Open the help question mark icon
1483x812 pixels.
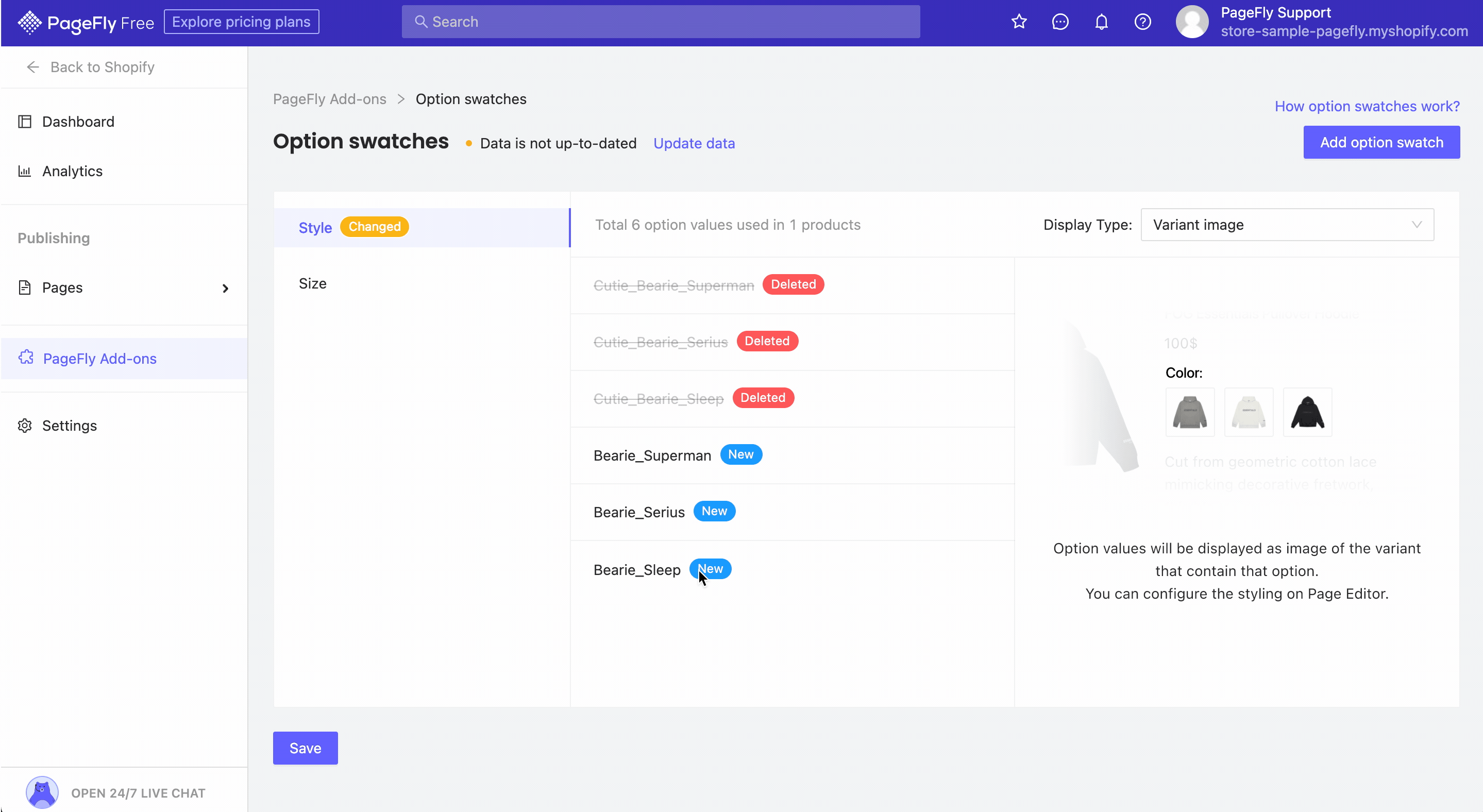pyautogui.click(x=1143, y=22)
